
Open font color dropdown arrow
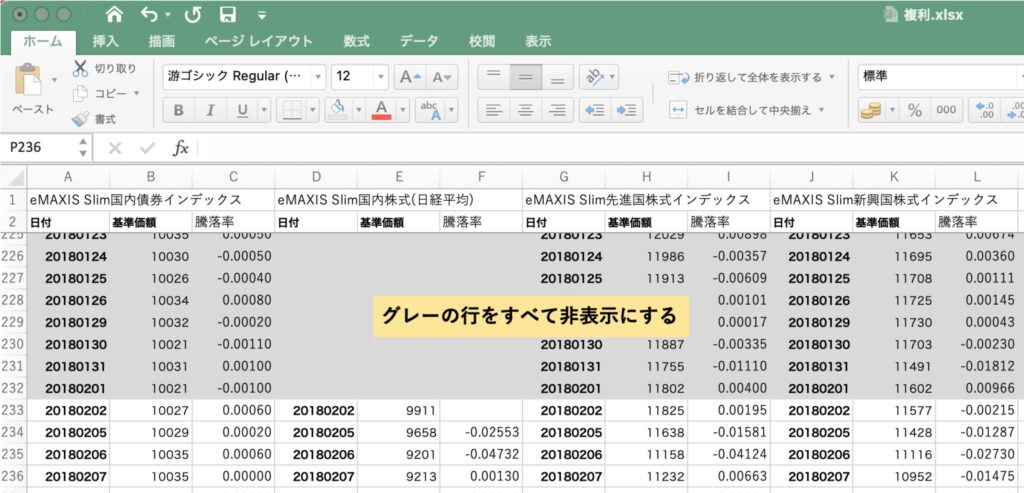403,110
